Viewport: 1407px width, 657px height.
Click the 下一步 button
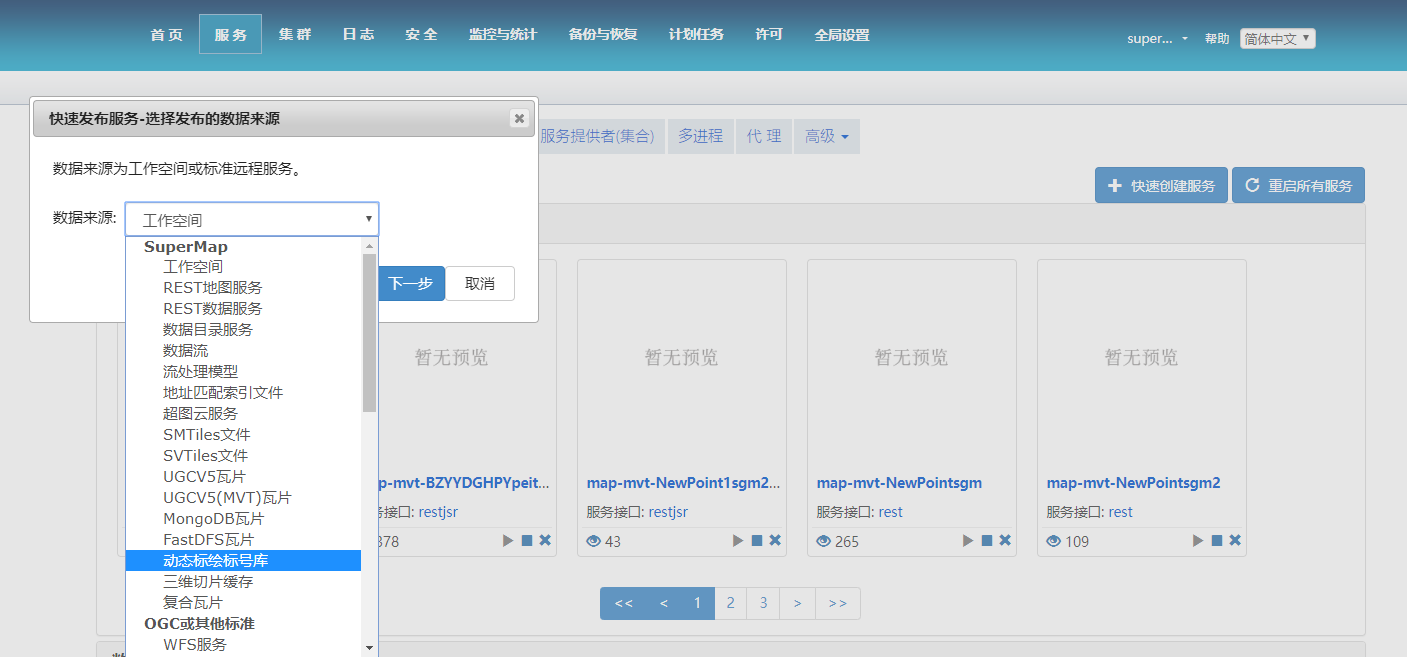pos(412,283)
